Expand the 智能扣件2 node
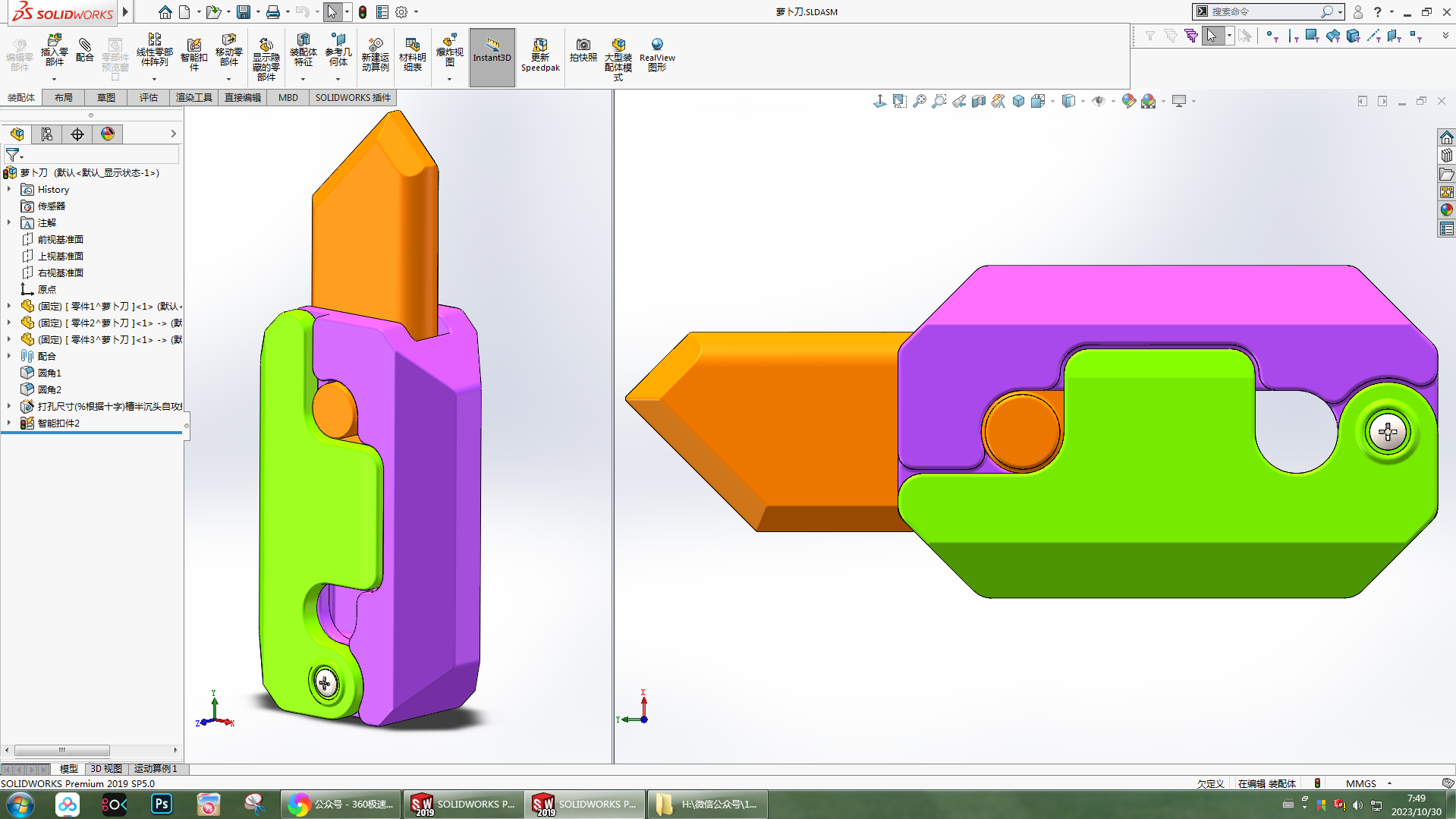This screenshot has height=819, width=1456. pyautogui.click(x=9, y=424)
